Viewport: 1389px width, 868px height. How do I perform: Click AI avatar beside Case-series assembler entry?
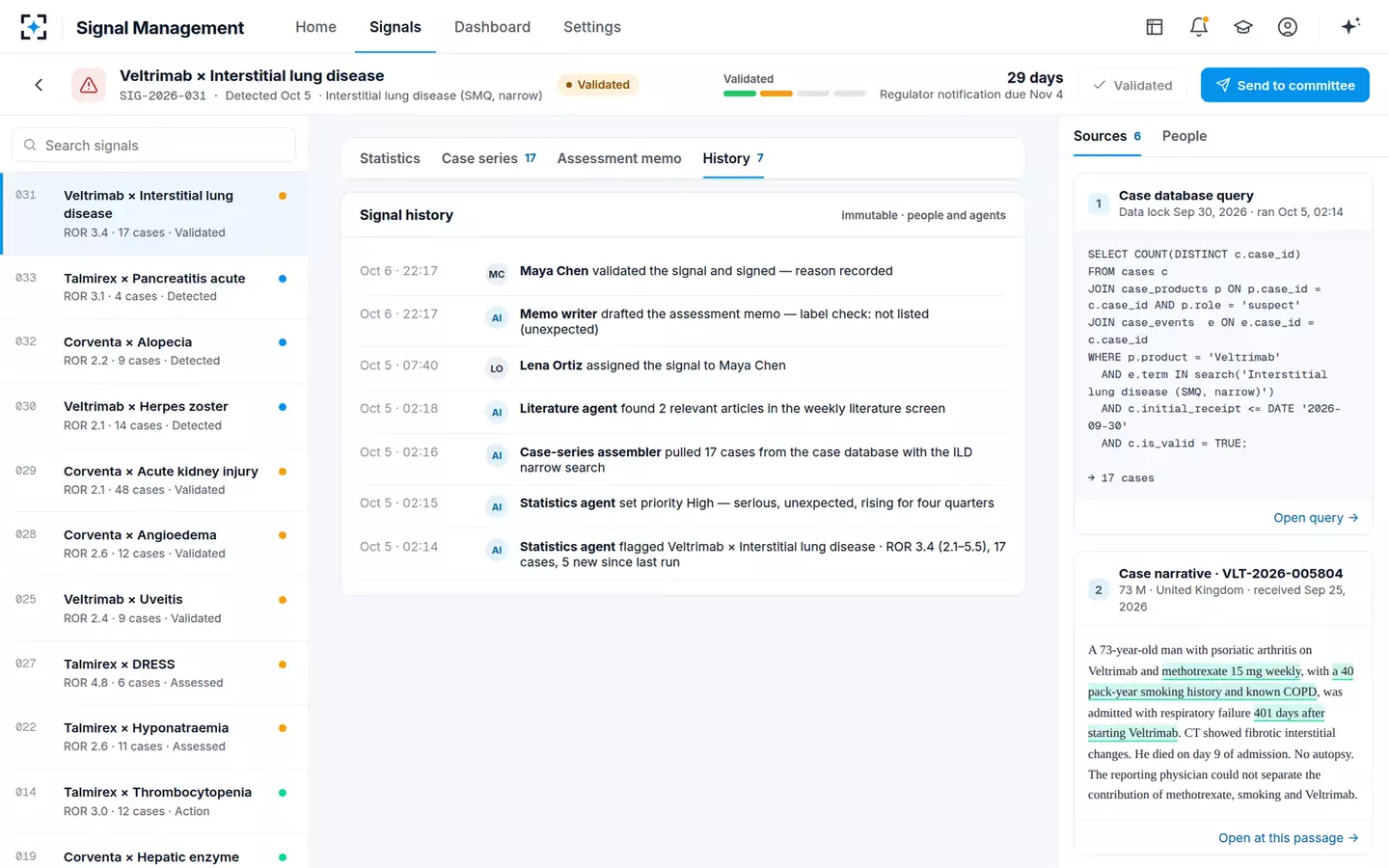[497, 455]
